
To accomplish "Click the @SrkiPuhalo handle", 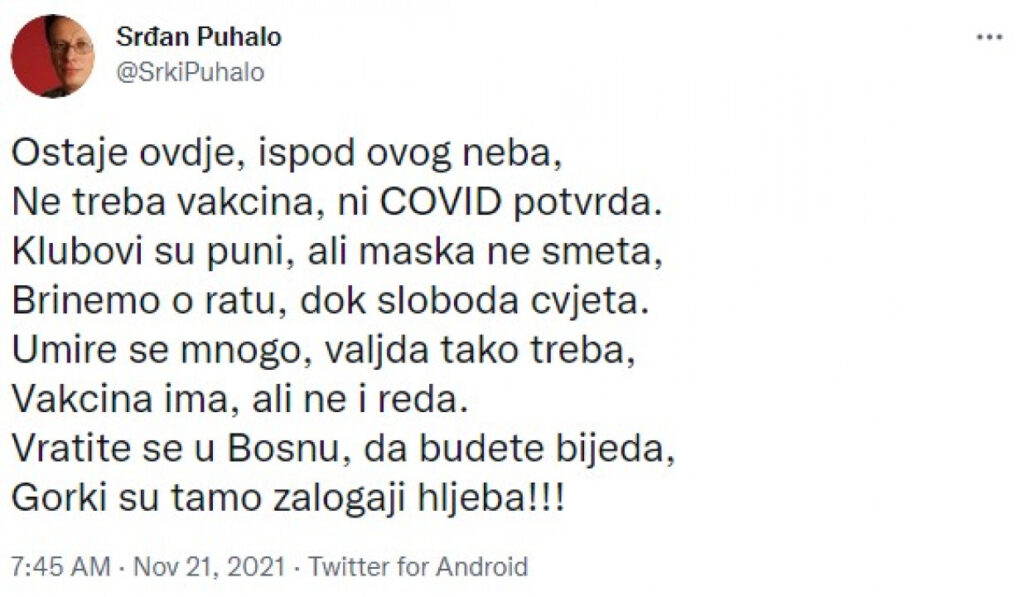I will pyautogui.click(x=191, y=73).
